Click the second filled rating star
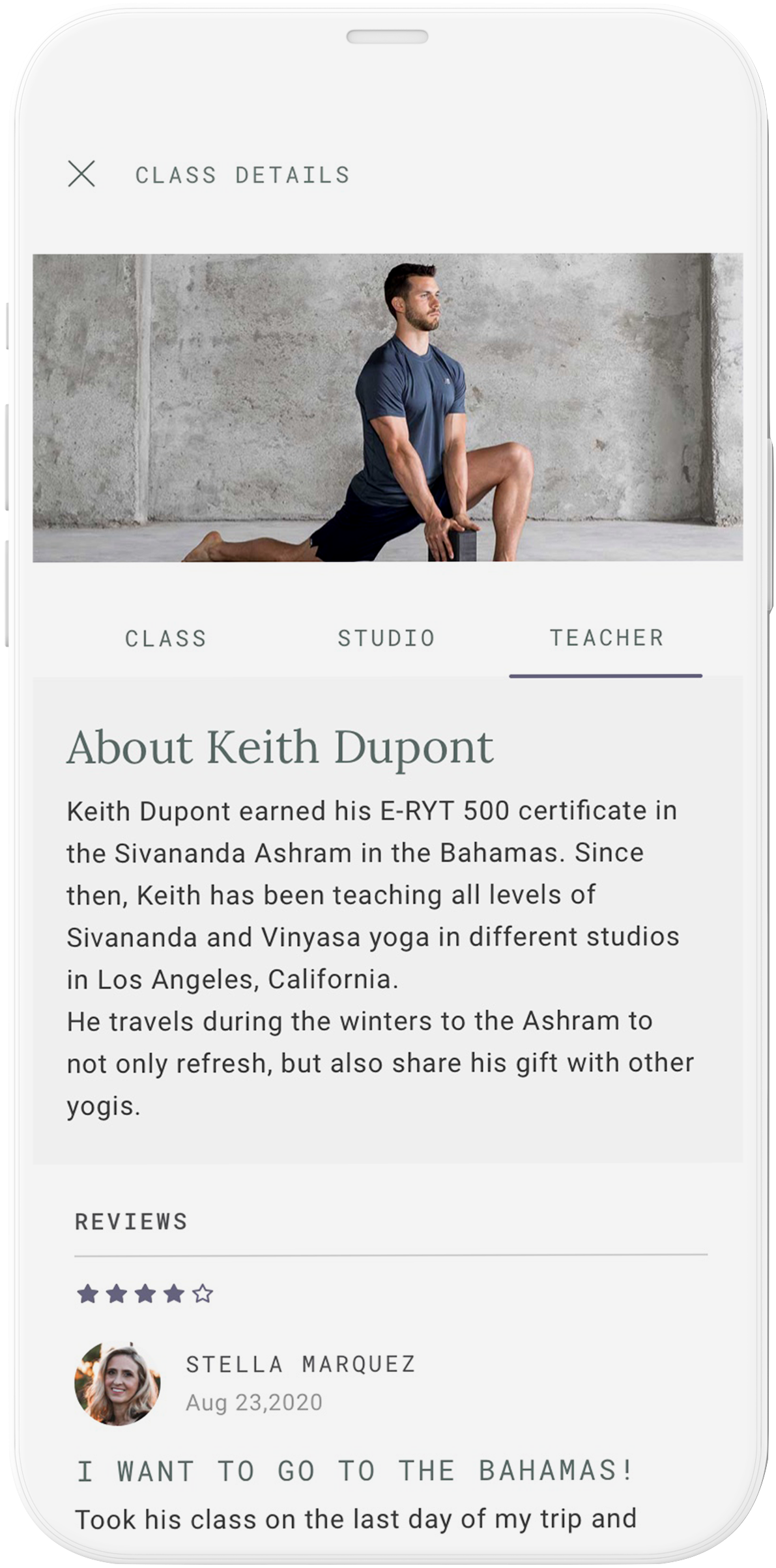 [116, 1294]
